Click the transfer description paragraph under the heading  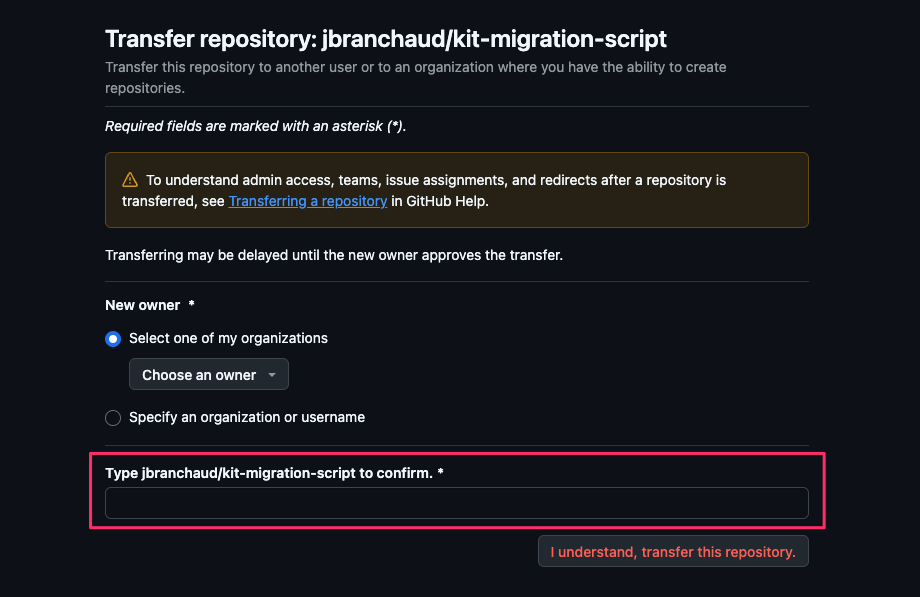point(415,77)
